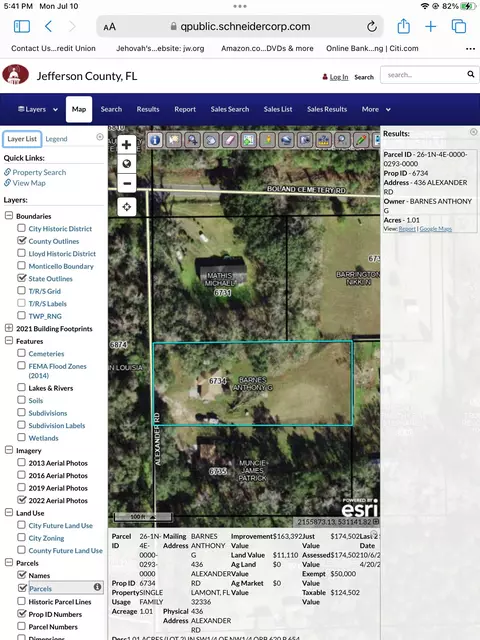Click the Log In link

tap(339, 77)
